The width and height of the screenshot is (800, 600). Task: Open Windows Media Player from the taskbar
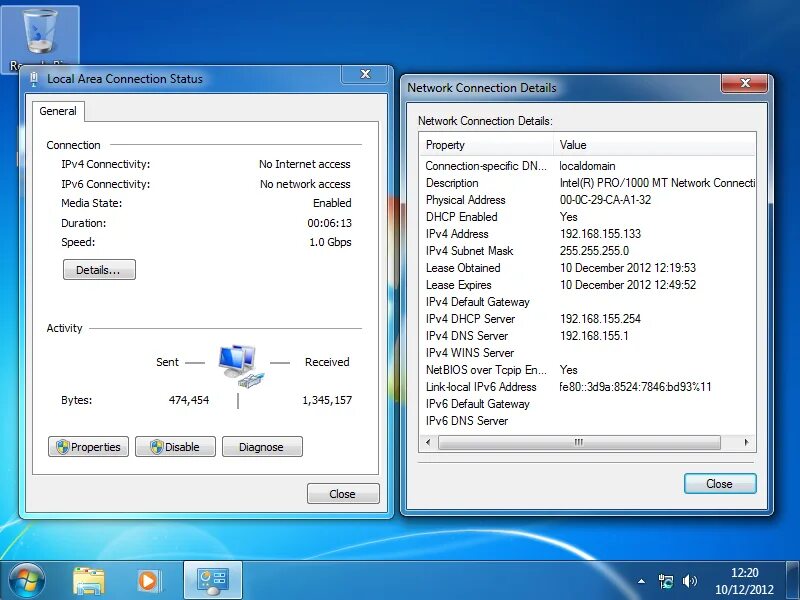[150, 580]
